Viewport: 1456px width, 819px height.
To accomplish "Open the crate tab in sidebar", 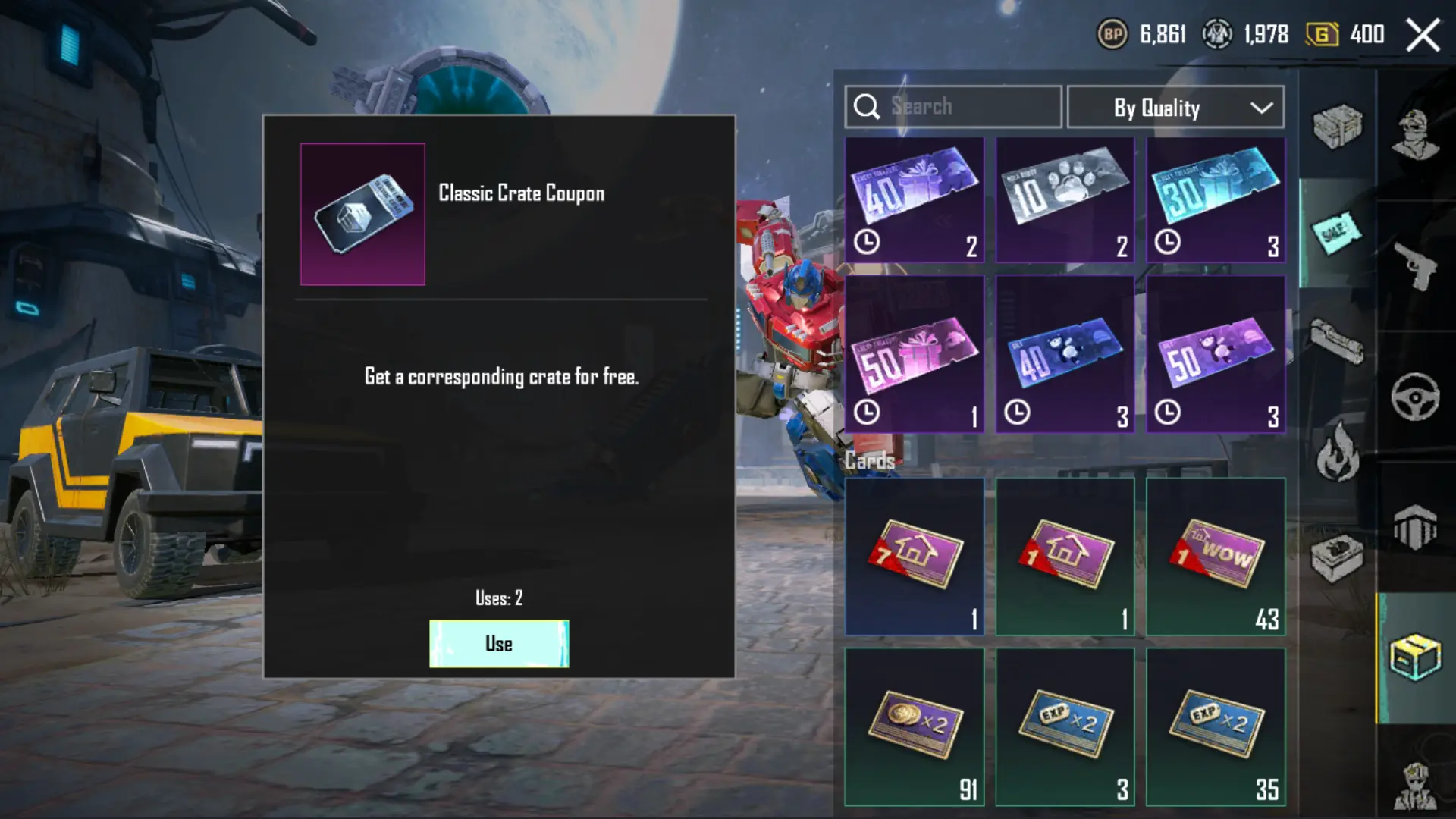I will (x=1338, y=126).
